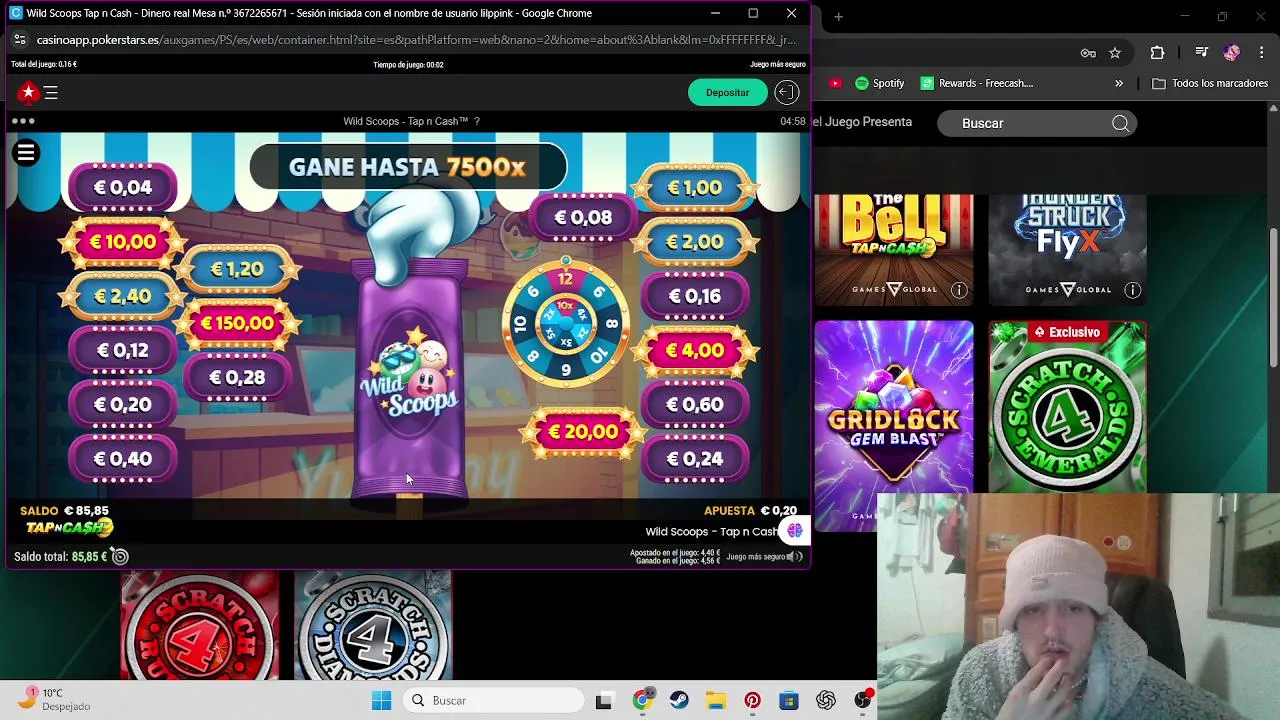Select the €4,00 prize tile
Screen dimensions: 1280x720
pos(695,351)
